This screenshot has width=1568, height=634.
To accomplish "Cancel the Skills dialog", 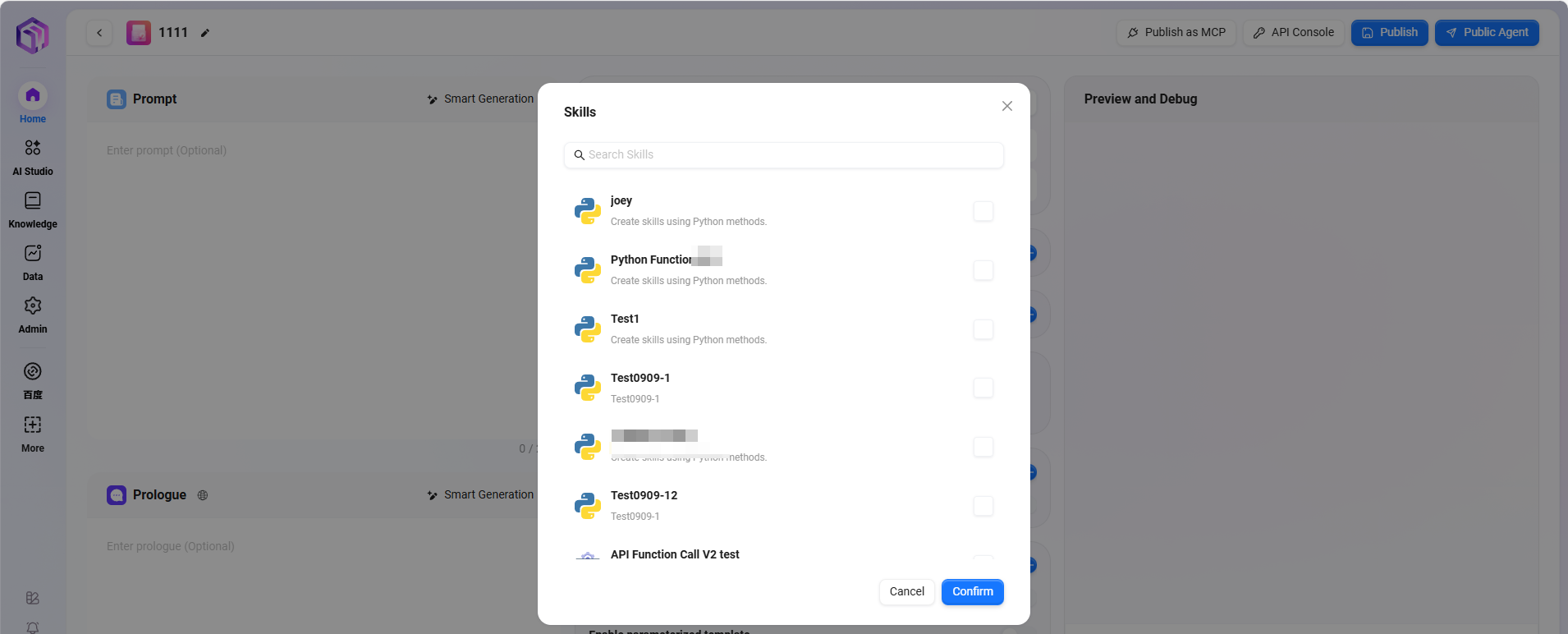I will [906, 592].
